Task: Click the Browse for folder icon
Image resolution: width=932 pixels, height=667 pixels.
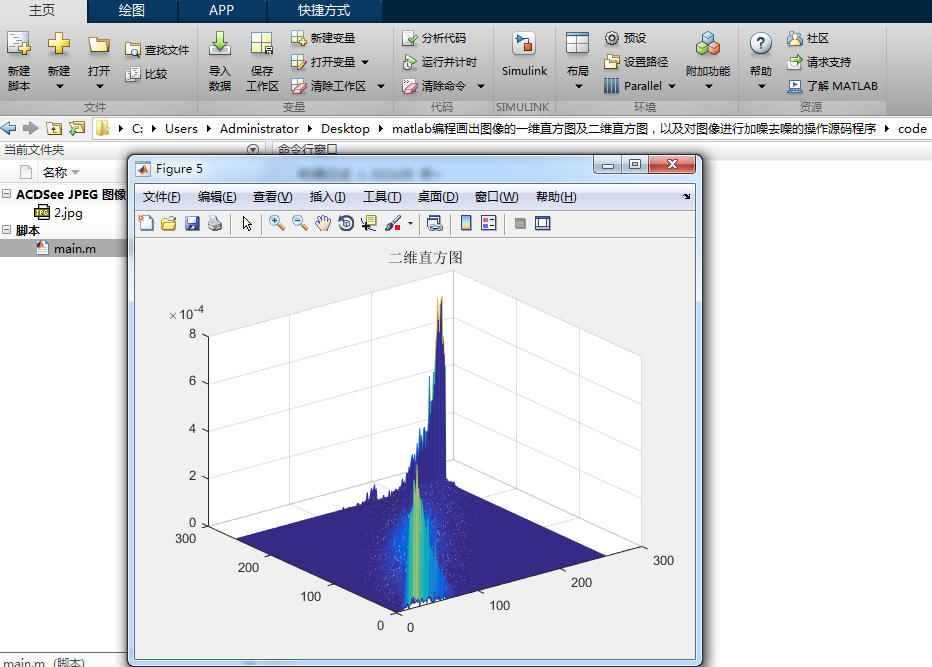Action: click(x=77, y=128)
